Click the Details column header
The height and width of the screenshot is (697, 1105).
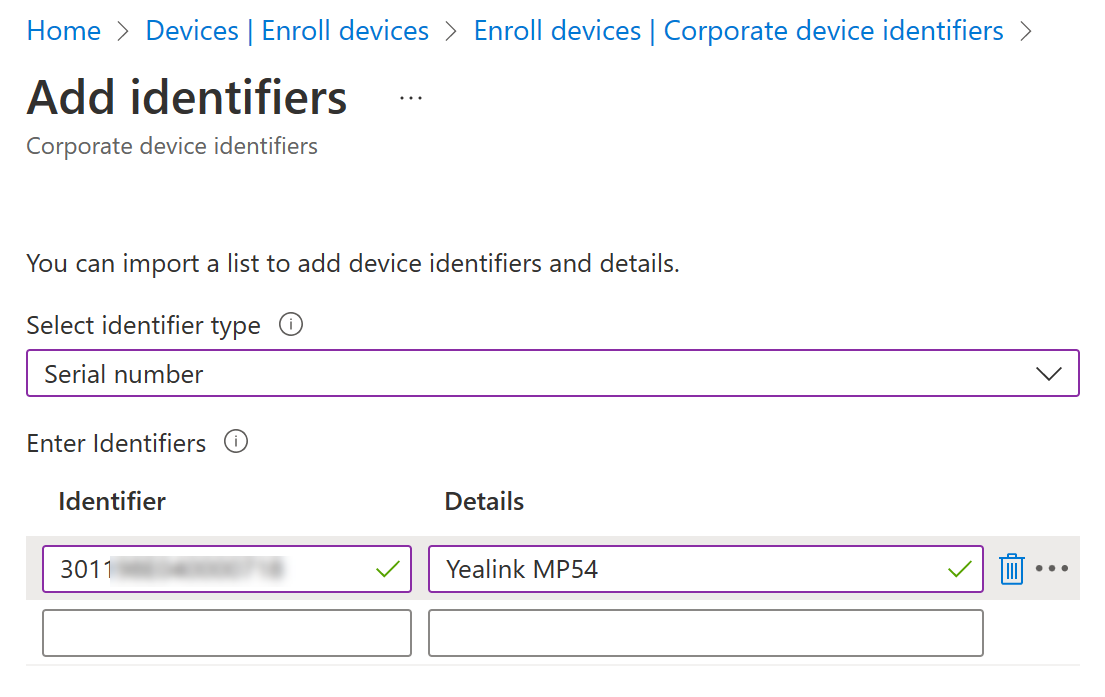click(484, 501)
